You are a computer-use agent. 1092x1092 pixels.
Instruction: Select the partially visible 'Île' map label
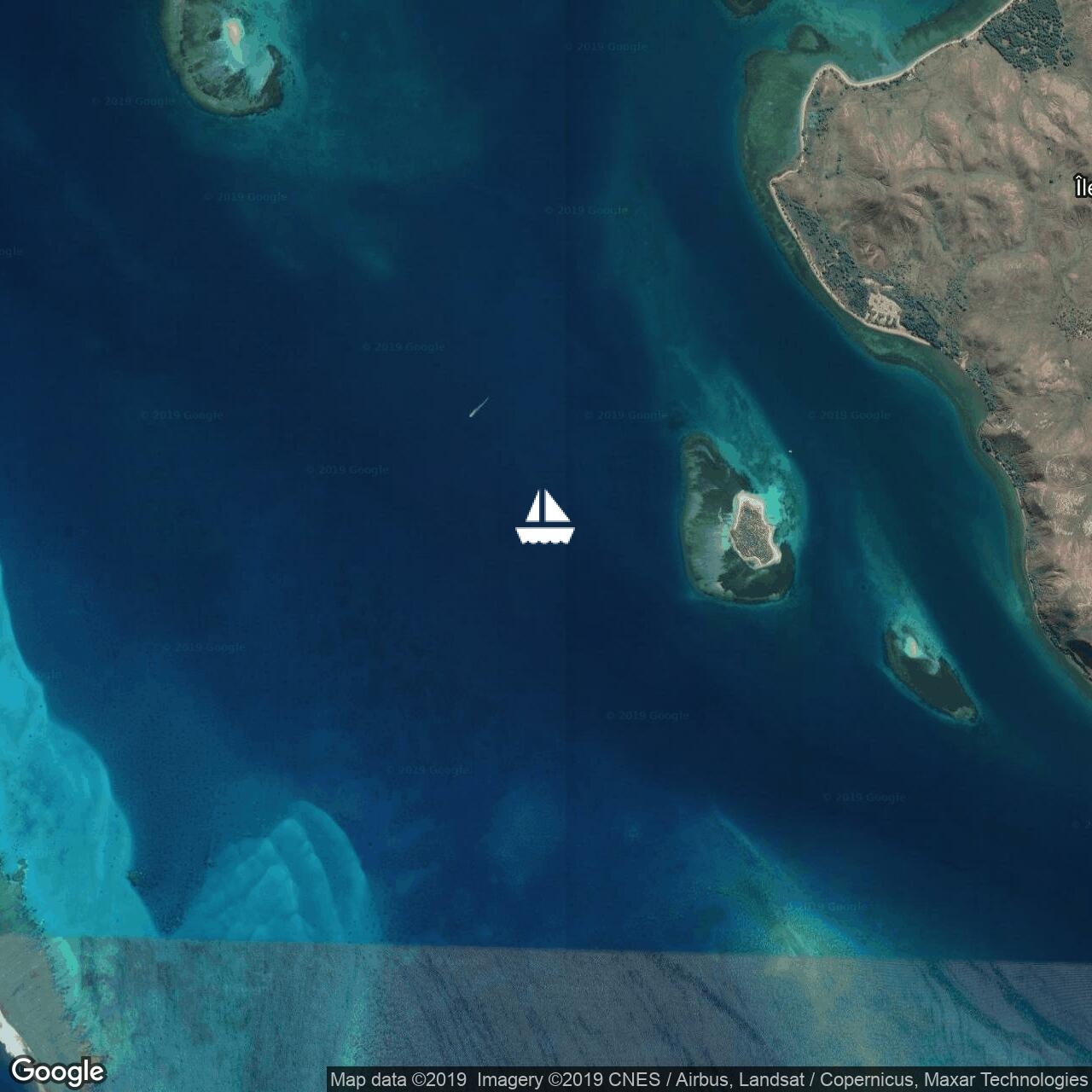coord(1083,186)
